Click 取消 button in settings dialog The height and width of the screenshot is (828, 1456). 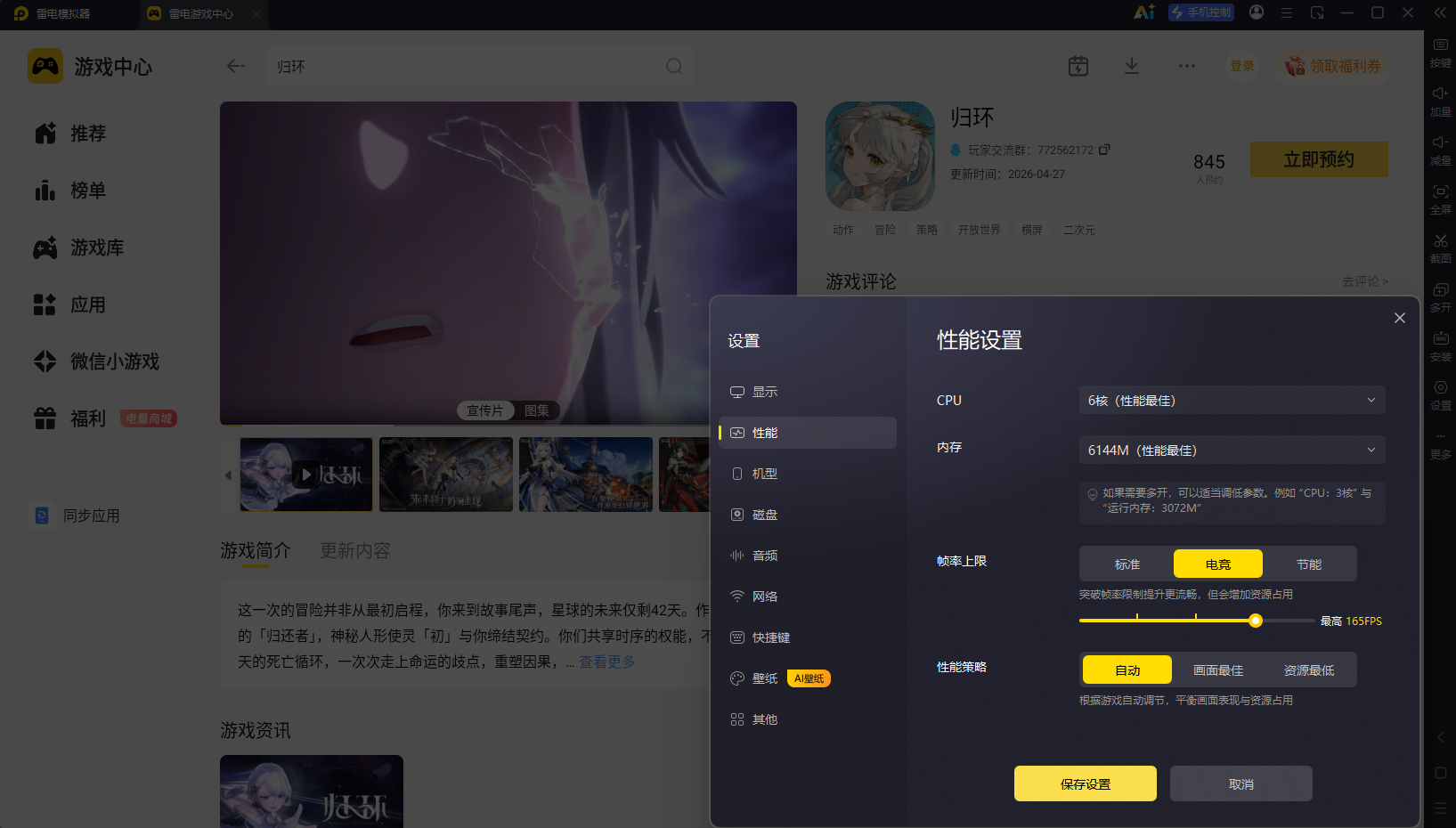(1241, 783)
